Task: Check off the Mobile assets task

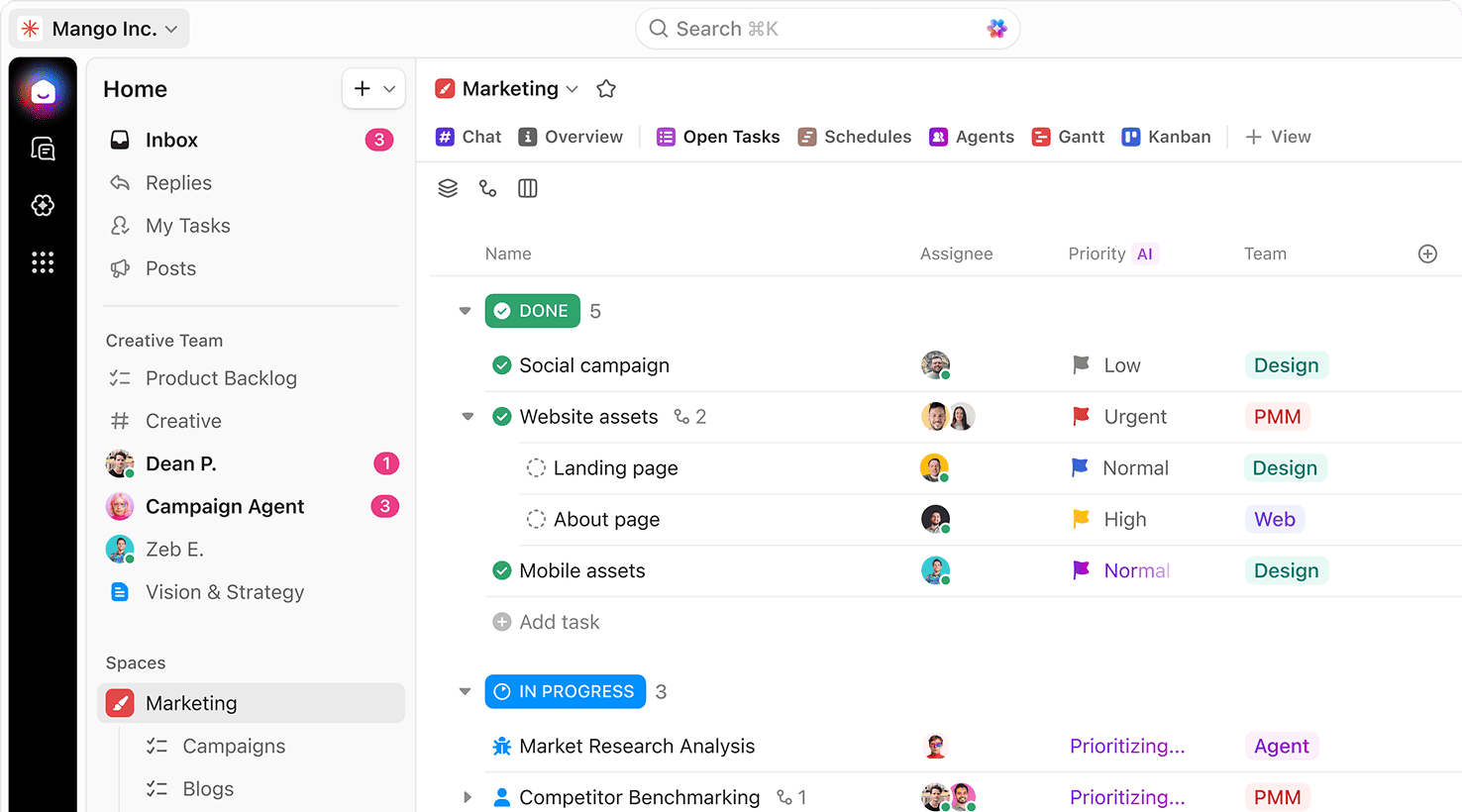Action: [502, 570]
